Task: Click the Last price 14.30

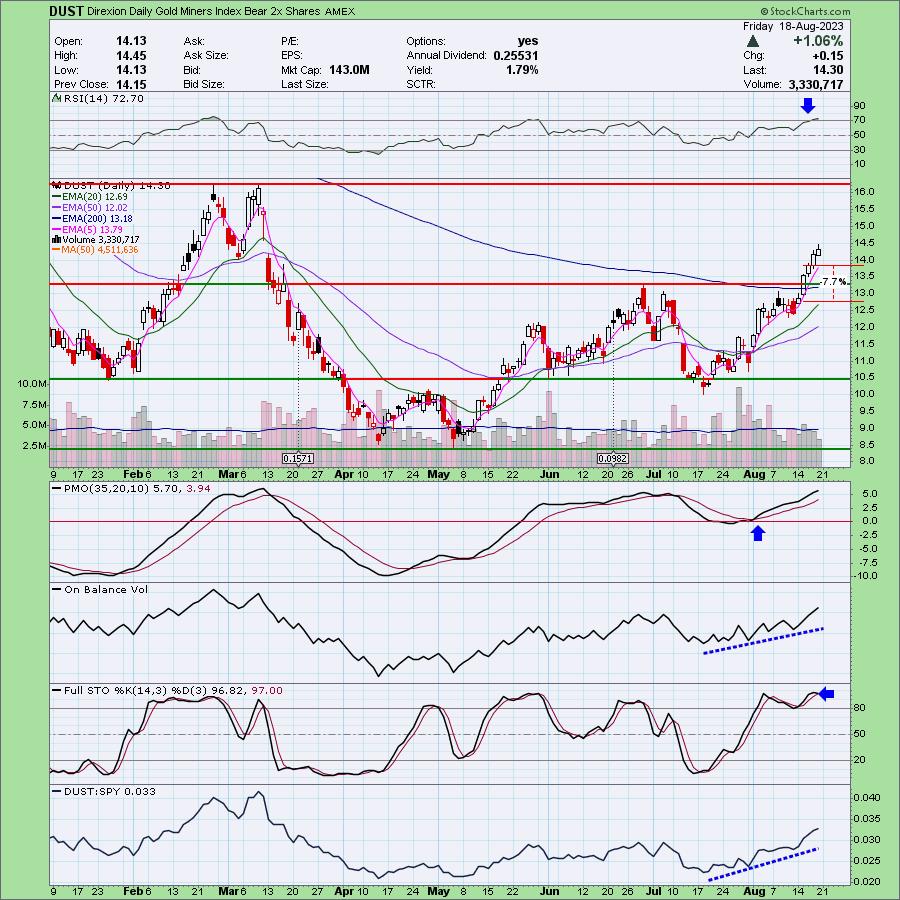Action: [x=828, y=70]
